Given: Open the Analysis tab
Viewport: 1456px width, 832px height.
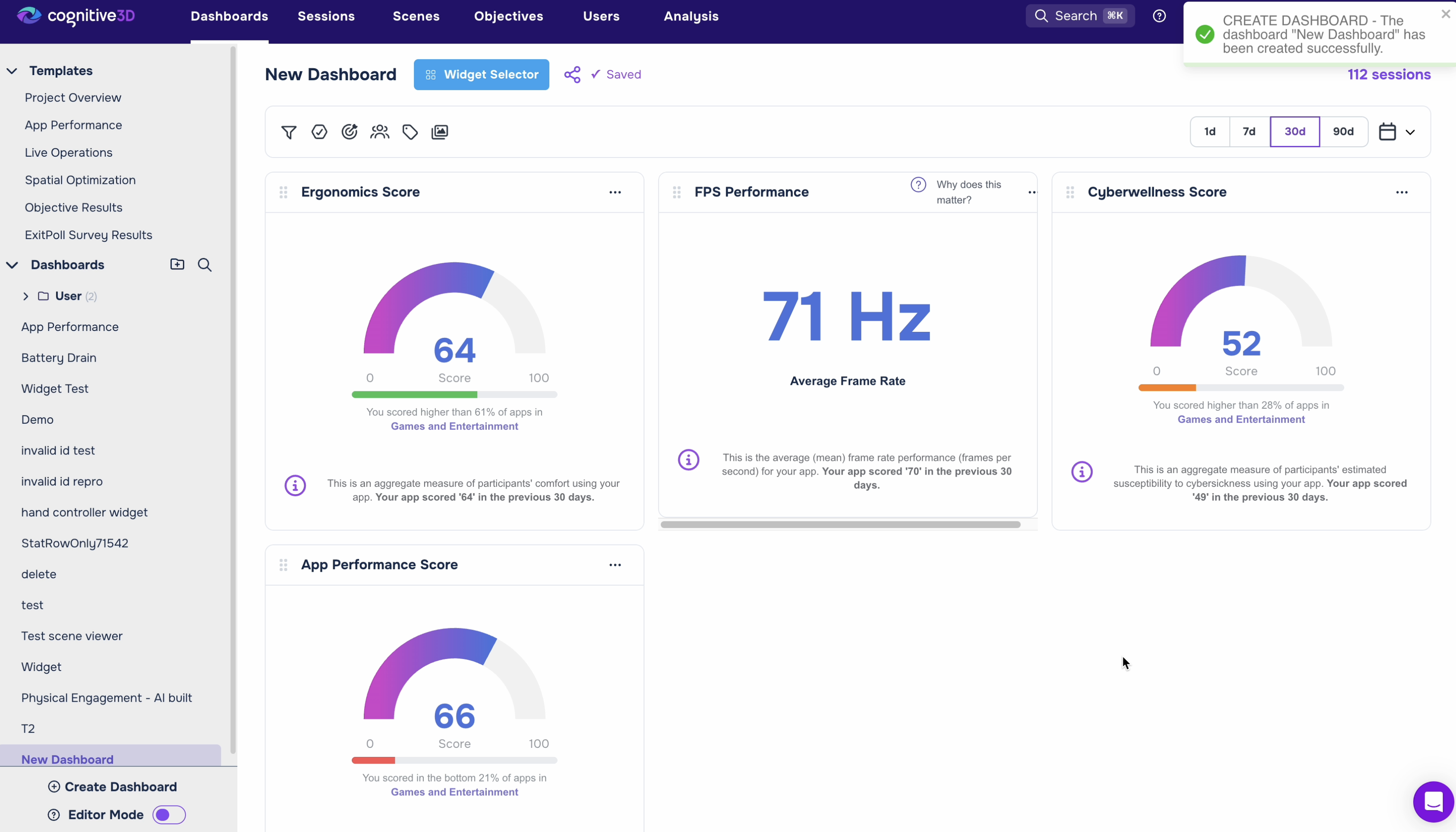Looking at the screenshot, I should [691, 16].
